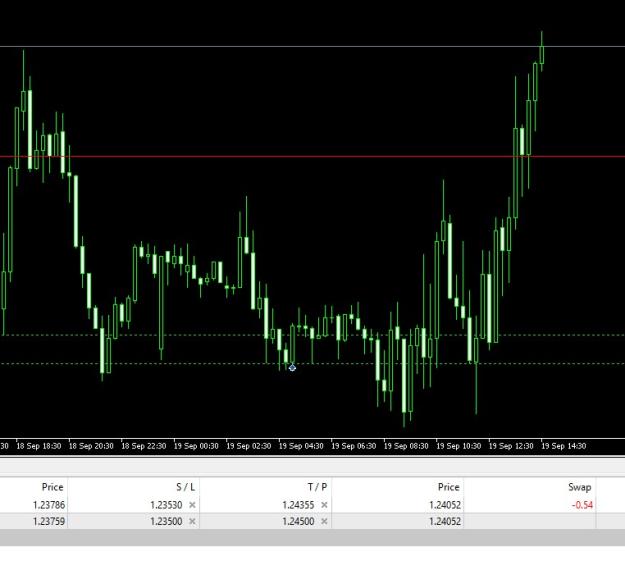Select the upper dashed order level line
625x561 pixels.
pyautogui.click(x=312, y=335)
